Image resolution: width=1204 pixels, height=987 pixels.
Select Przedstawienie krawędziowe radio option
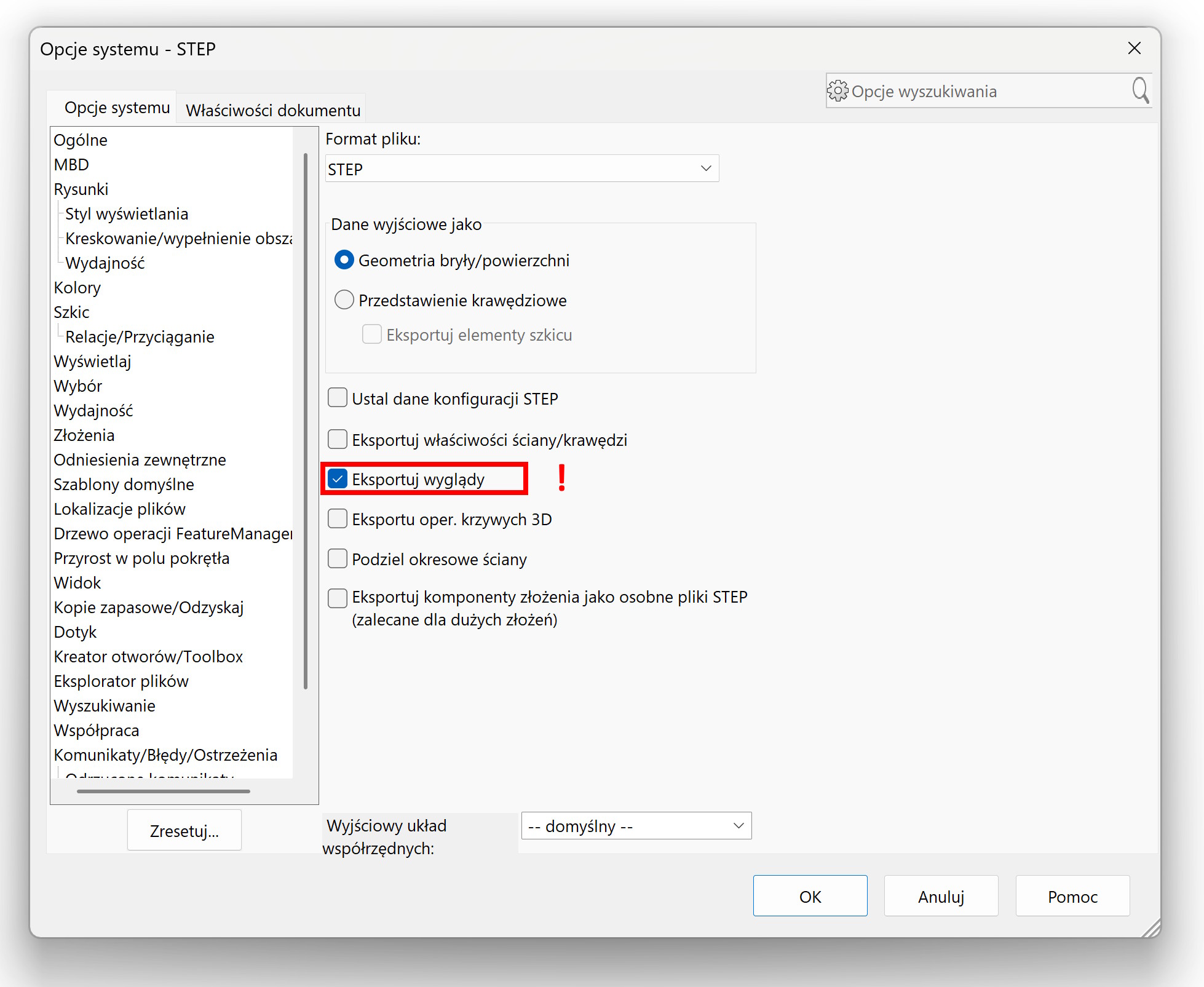click(x=344, y=300)
